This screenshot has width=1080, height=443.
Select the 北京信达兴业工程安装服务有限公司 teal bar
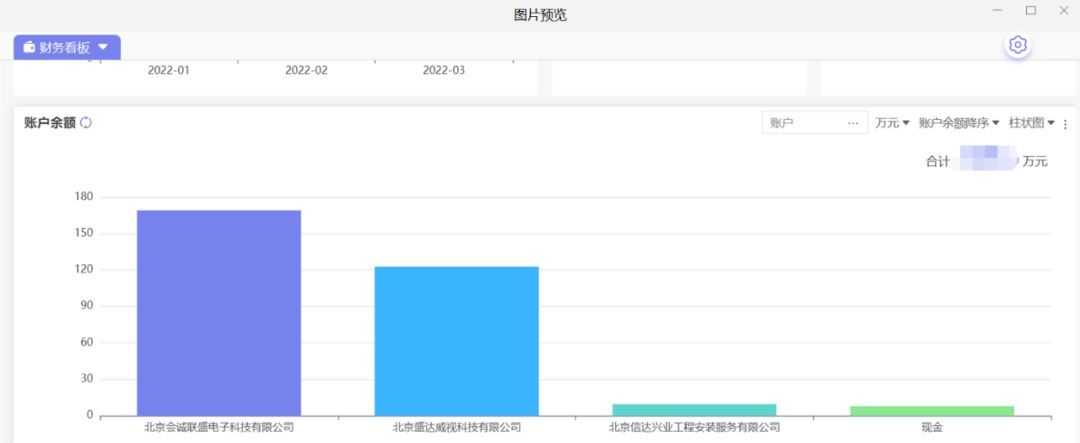[x=694, y=410]
